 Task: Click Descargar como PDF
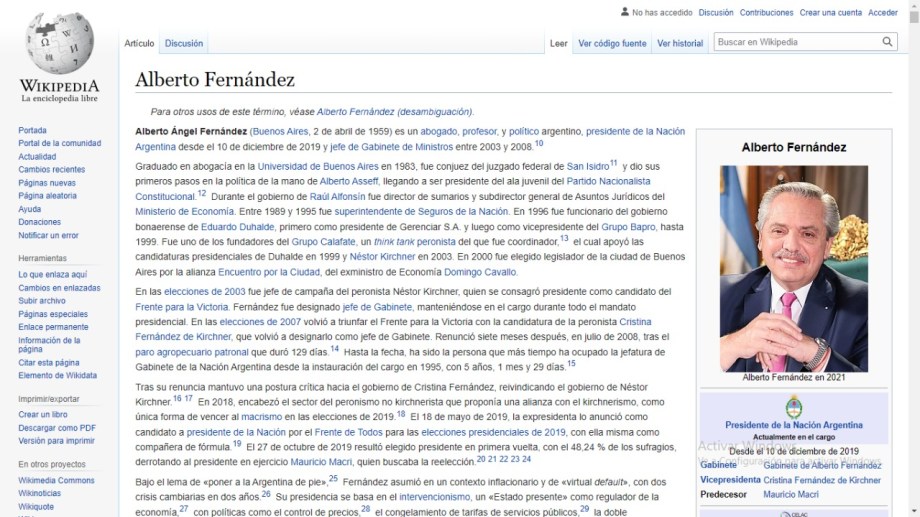[57, 428]
